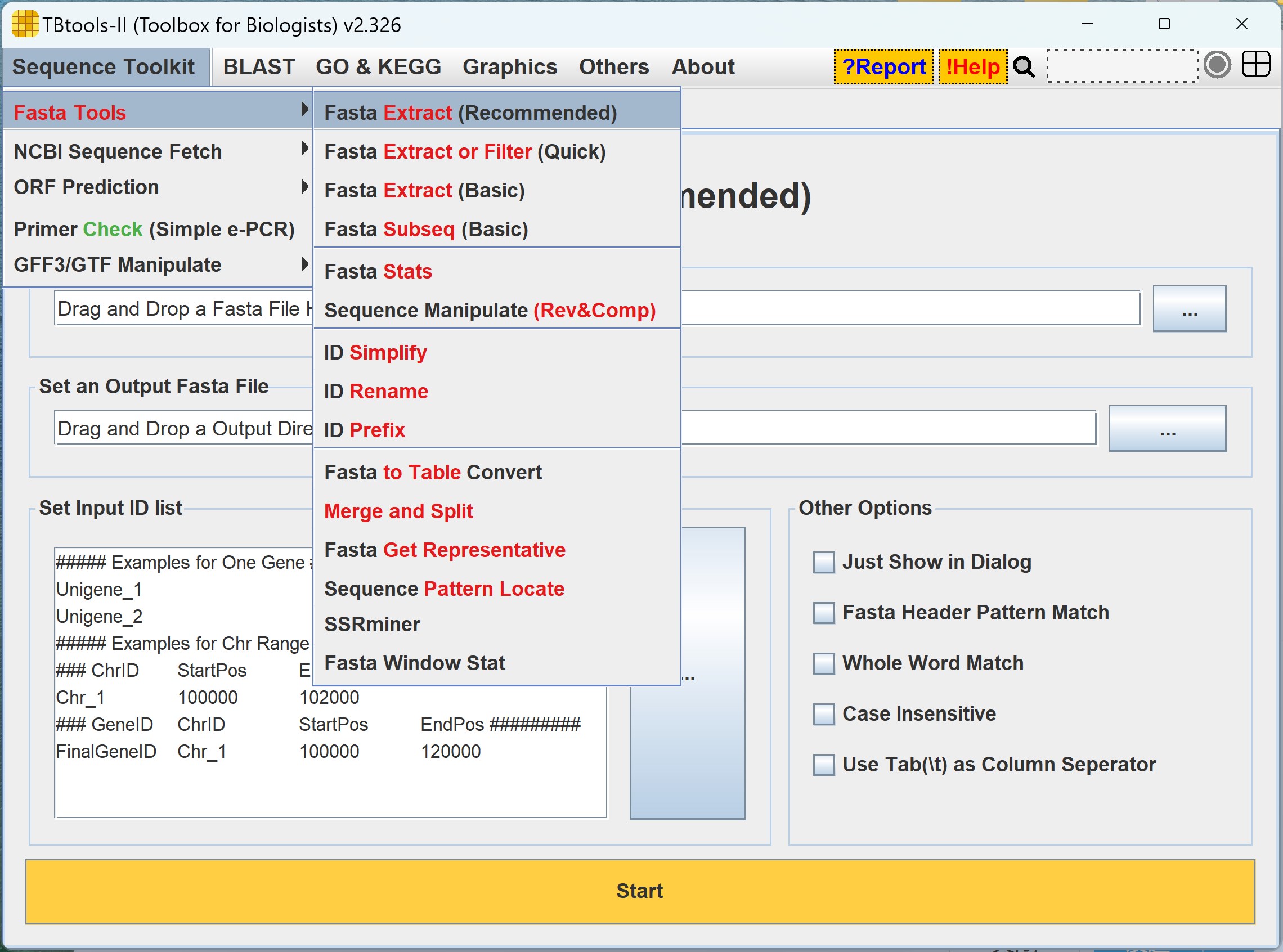Choose Merge and Split menu entry
Viewport: 1283px width, 952px height.
coord(398,511)
